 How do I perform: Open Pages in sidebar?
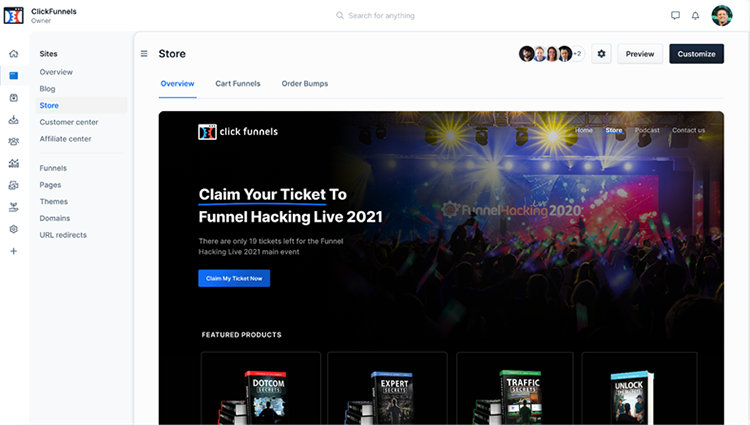50,185
